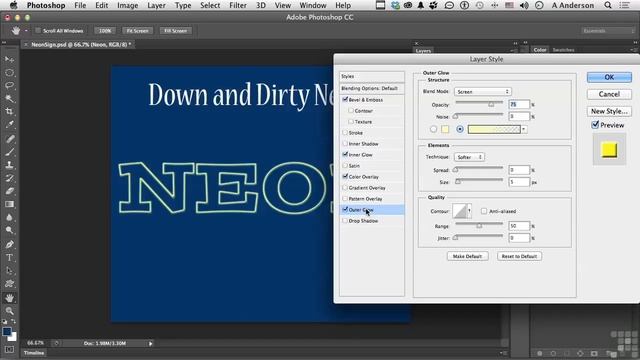Select the Eyedropper tool

pyautogui.click(x=9, y=124)
